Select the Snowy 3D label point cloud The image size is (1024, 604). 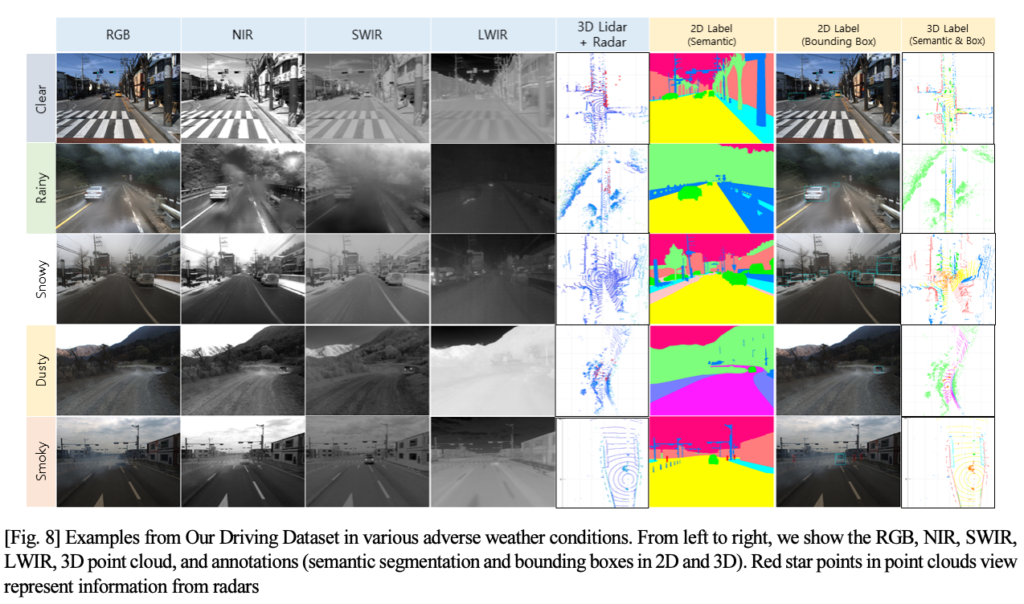(x=948, y=279)
